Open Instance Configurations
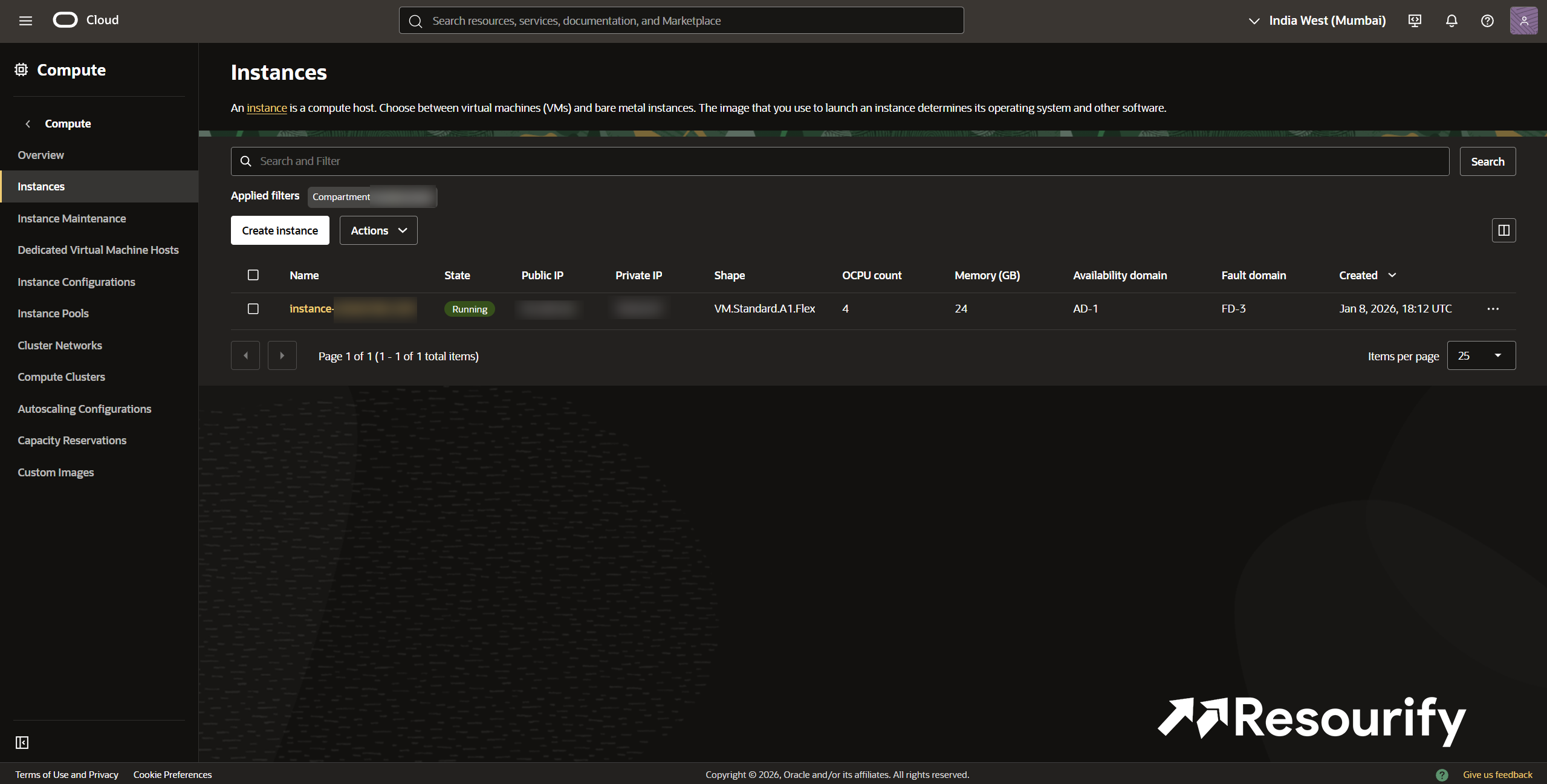This screenshot has height=784, width=1547. coord(76,282)
